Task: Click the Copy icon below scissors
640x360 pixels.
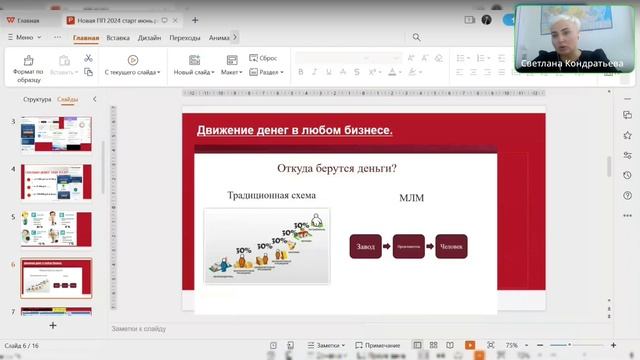Action: [88, 72]
